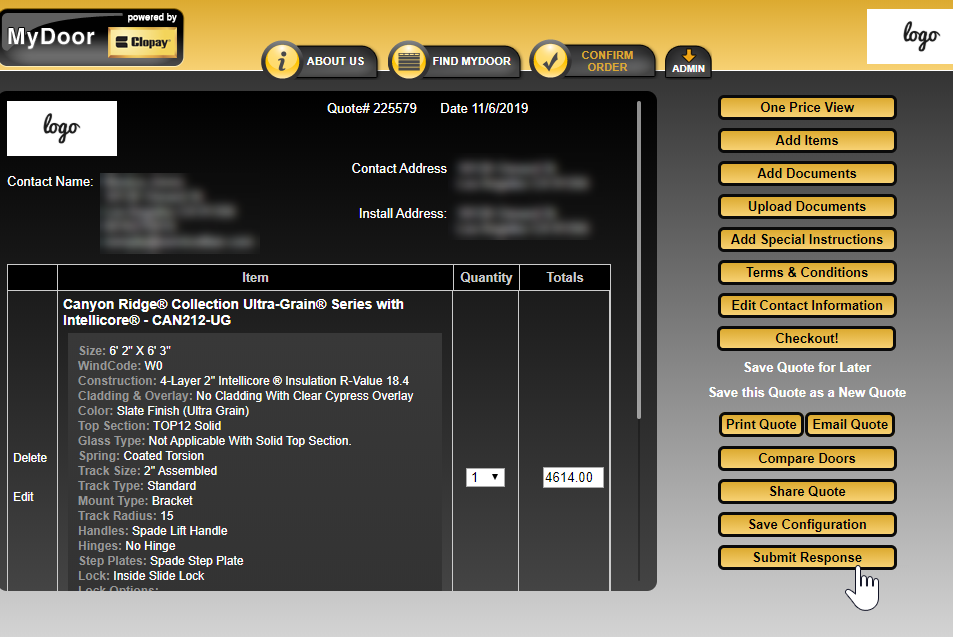The height and width of the screenshot is (637, 953).
Task: Click the Admin down-arrow icon
Action: [x=689, y=55]
